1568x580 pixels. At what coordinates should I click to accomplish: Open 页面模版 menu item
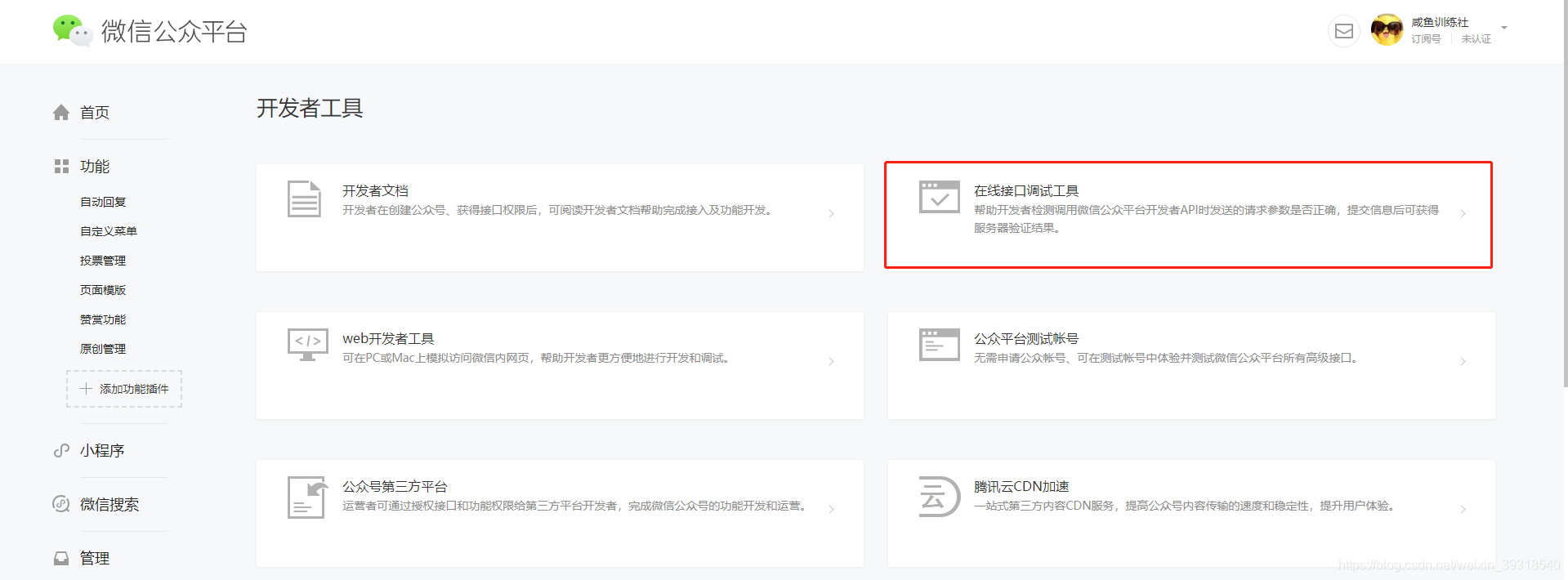(x=103, y=290)
